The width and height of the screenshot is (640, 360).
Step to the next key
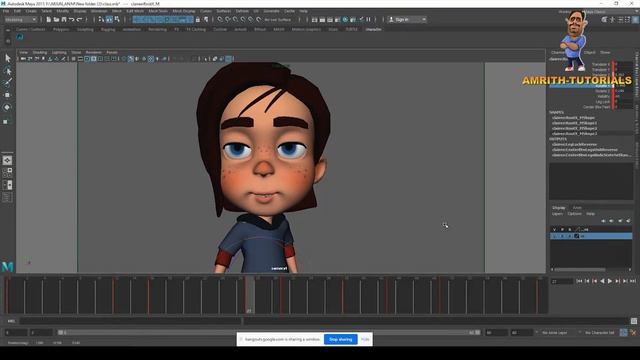pyautogui.click(x=618, y=281)
